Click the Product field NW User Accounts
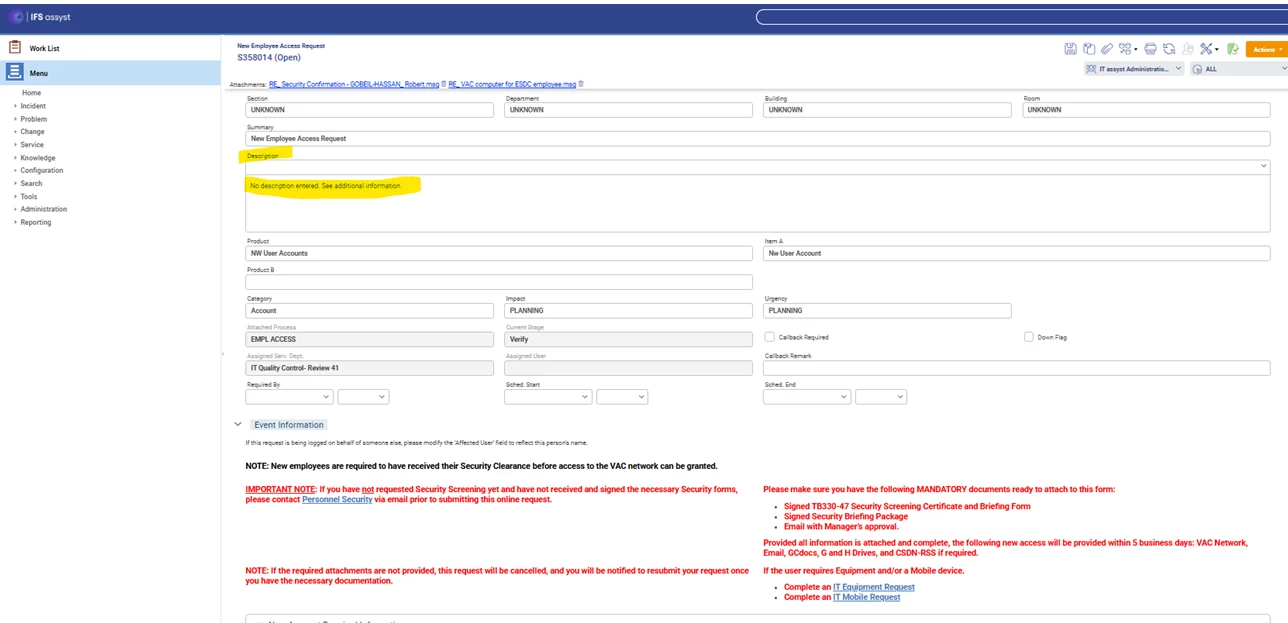Screen dimensions: 1288x623 [x=499, y=254]
